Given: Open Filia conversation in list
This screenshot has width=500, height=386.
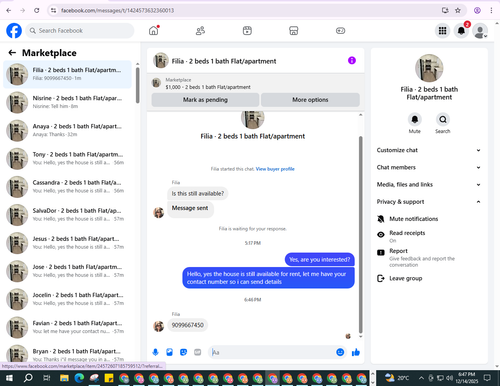Looking at the screenshot, I should tap(67, 74).
